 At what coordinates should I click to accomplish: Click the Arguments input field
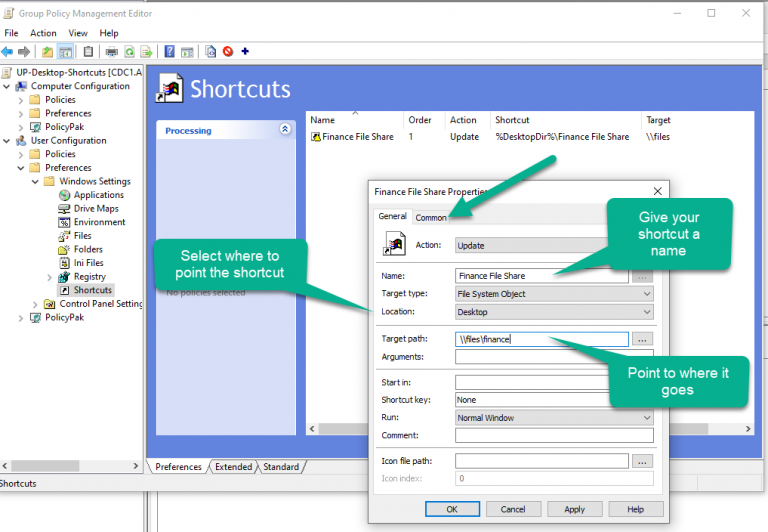pos(554,357)
